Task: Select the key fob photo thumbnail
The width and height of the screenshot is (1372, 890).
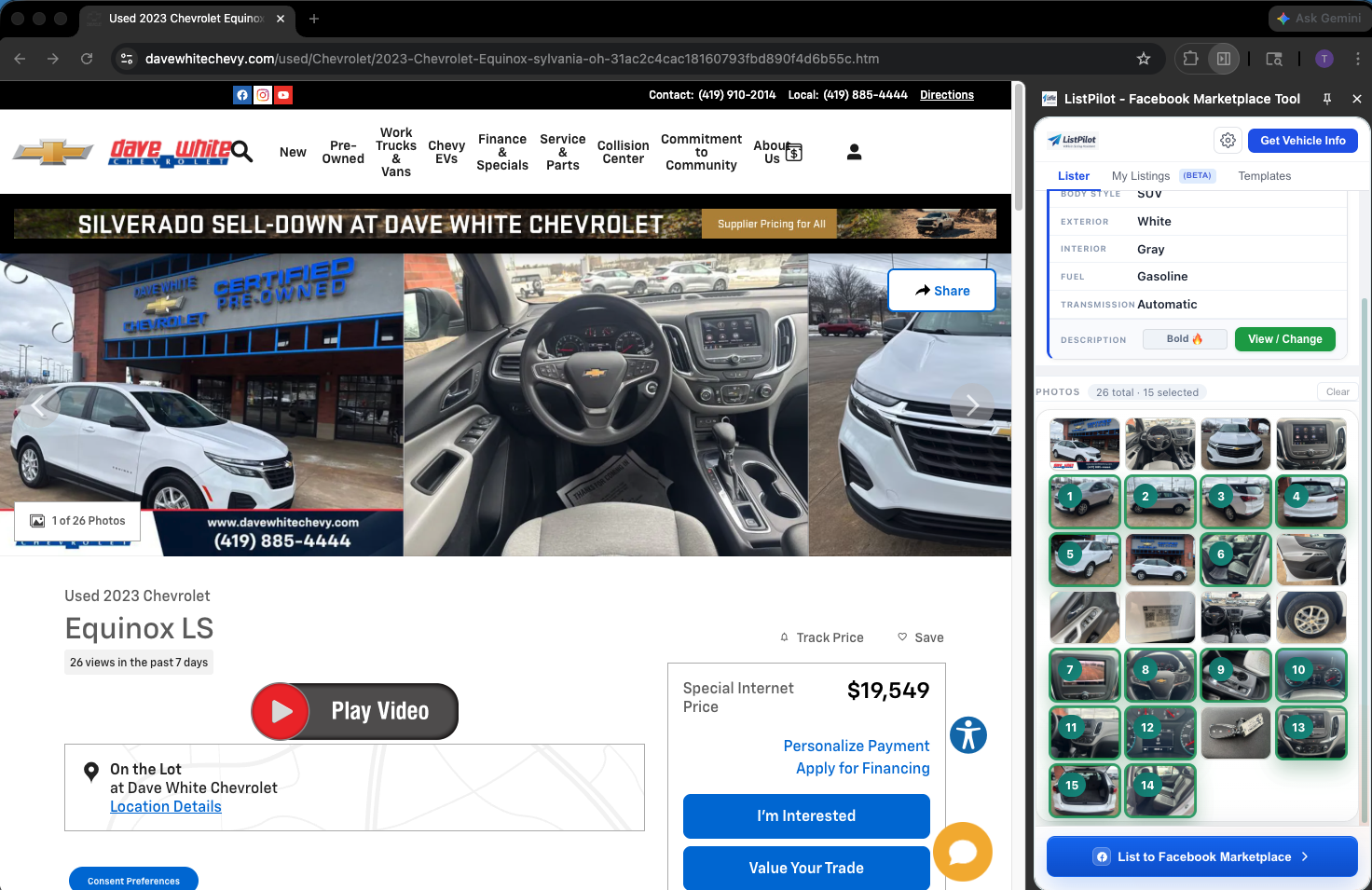Action: (1236, 733)
